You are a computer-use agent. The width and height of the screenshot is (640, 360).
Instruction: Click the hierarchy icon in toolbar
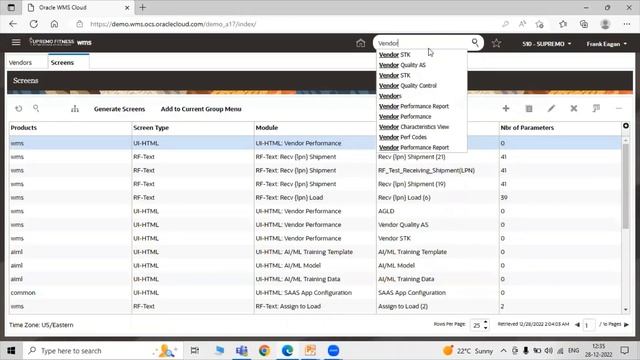(x=75, y=109)
